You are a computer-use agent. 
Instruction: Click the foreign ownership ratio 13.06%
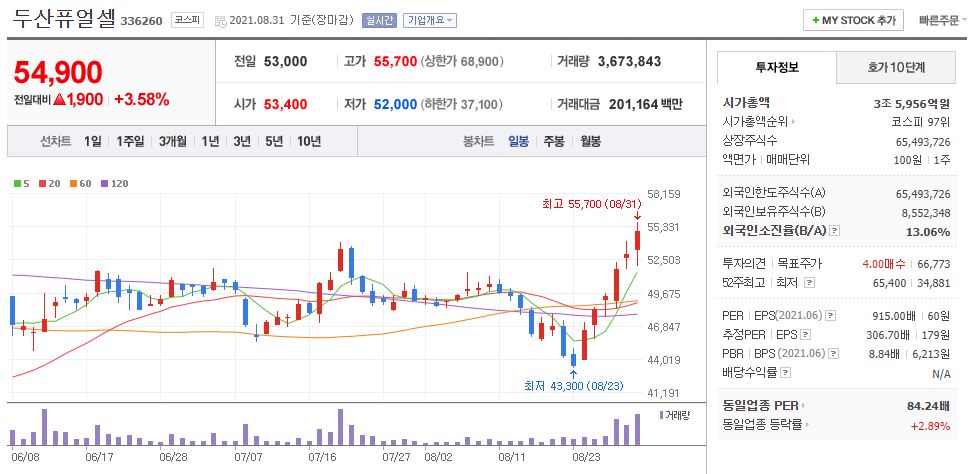(928, 232)
